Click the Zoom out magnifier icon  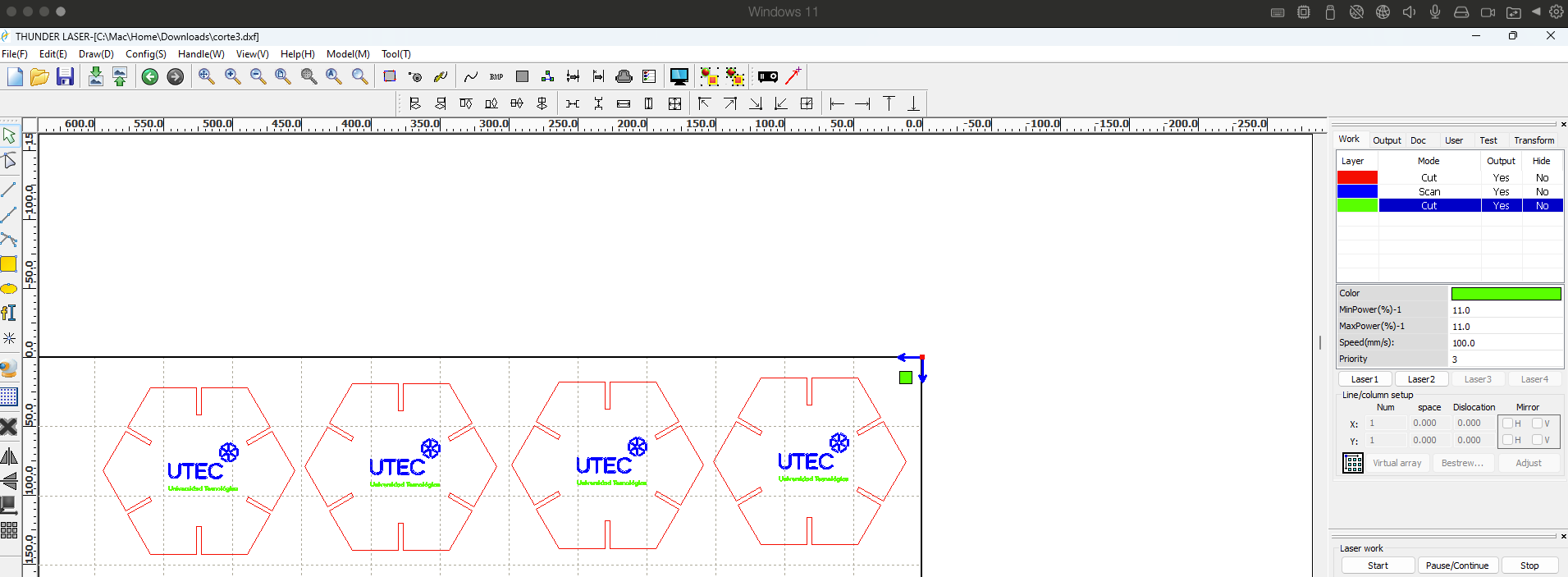[258, 76]
